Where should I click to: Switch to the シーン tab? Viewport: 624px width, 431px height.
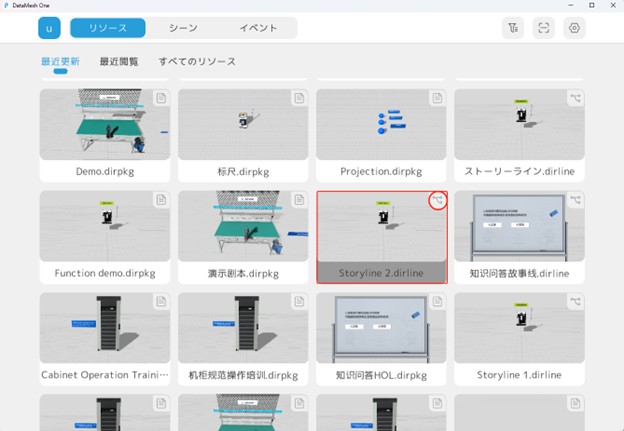[x=183, y=28]
